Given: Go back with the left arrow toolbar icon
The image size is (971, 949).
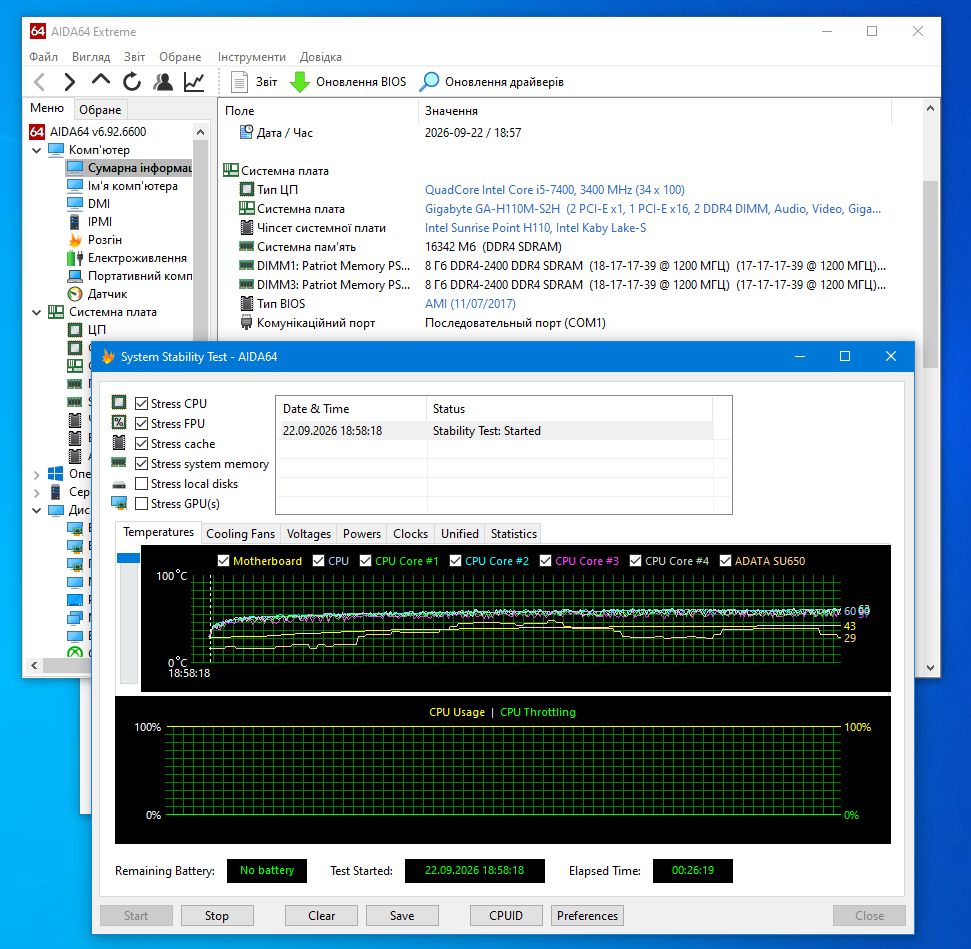Looking at the screenshot, I should (40, 82).
